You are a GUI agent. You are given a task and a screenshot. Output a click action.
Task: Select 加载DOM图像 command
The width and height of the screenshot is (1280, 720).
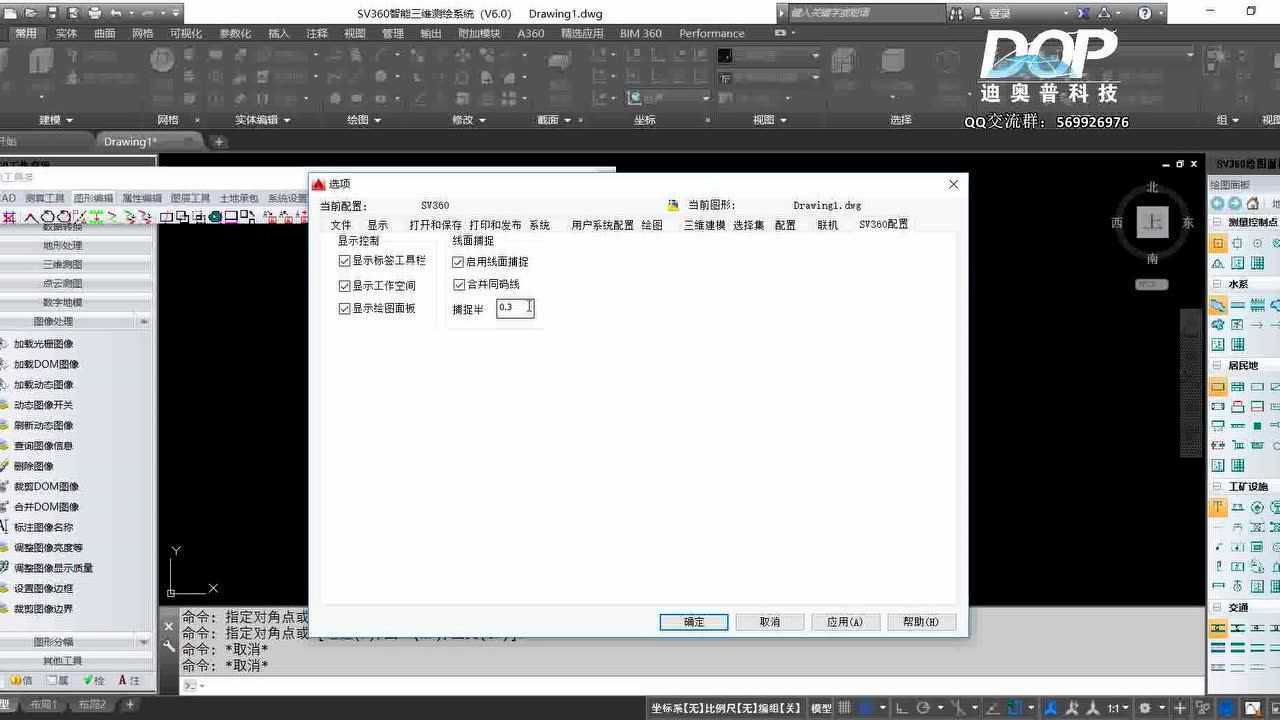tap(45, 365)
